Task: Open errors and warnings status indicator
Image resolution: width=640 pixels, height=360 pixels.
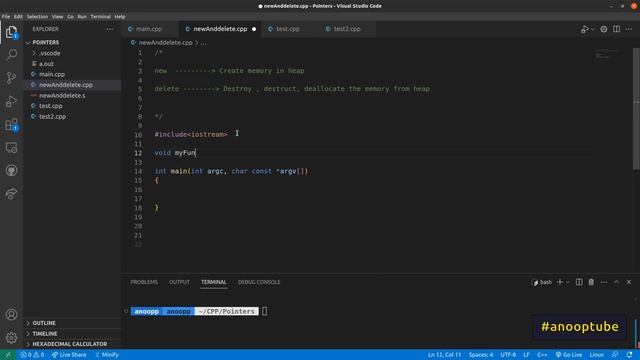Action: (x=32, y=355)
